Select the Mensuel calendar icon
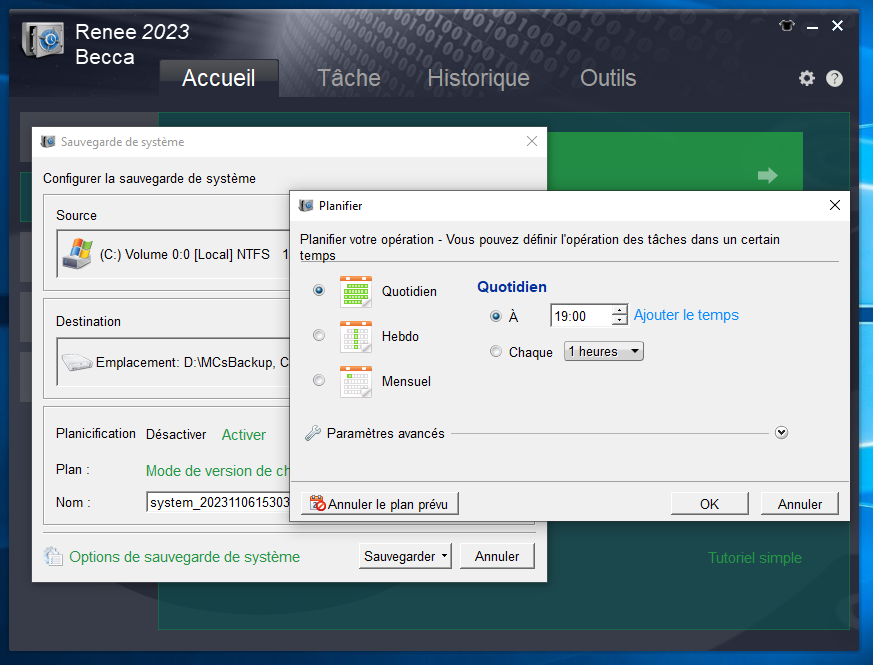The image size is (873, 665). coord(356,380)
